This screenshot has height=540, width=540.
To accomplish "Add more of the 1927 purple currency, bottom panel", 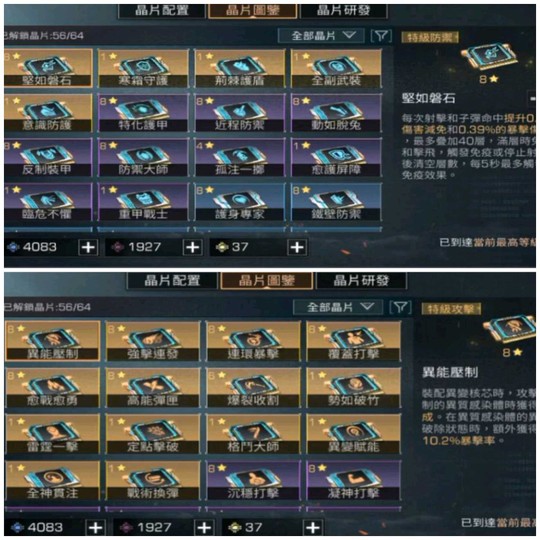I will pyautogui.click(x=204, y=528).
